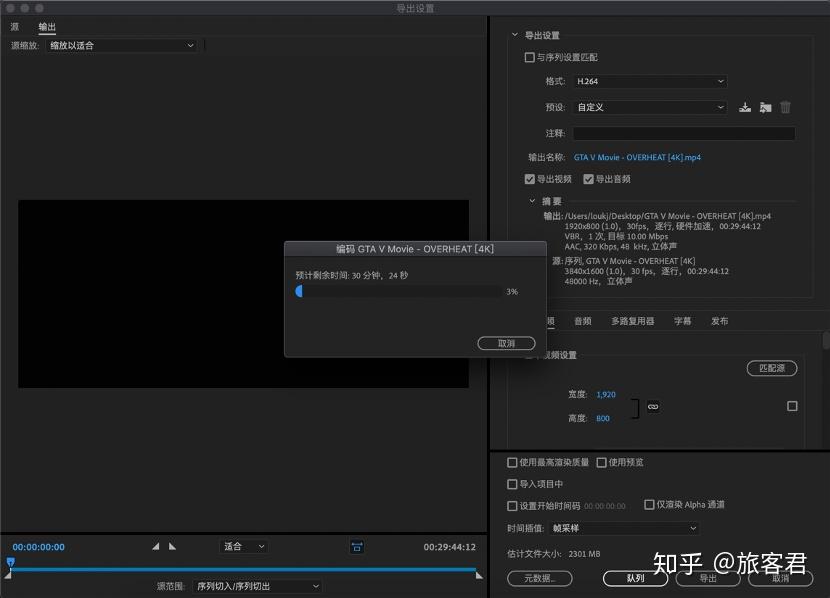The width and height of the screenshot is (830, 598).
Task: Toggle the width-height link icon
Action: [x=653, y=406]
